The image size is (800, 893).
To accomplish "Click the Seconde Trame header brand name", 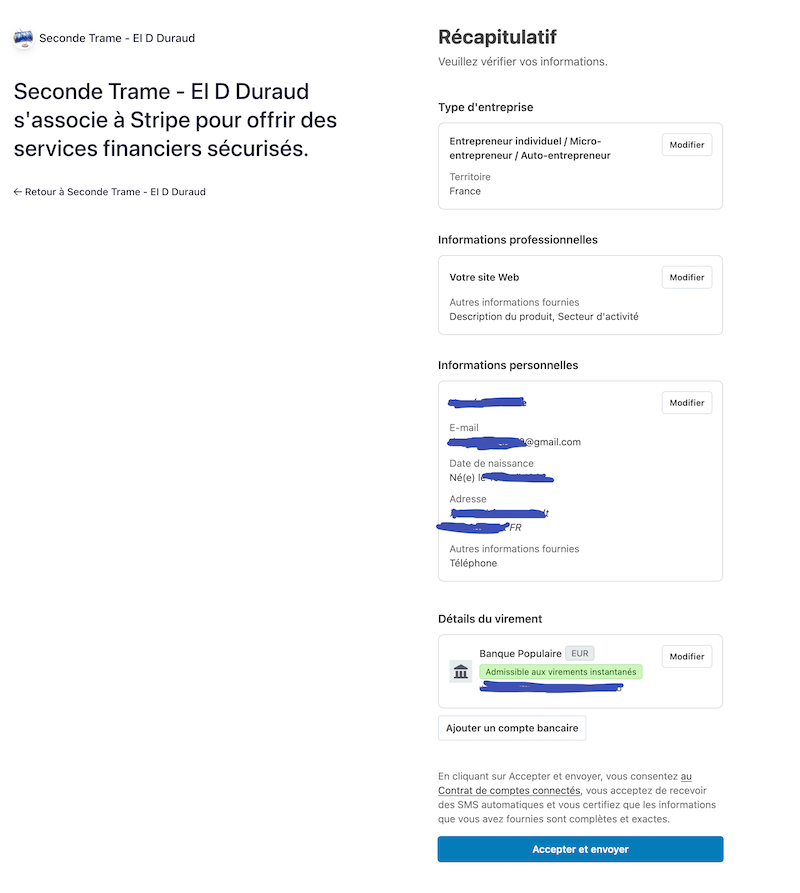I will [117, 38].
